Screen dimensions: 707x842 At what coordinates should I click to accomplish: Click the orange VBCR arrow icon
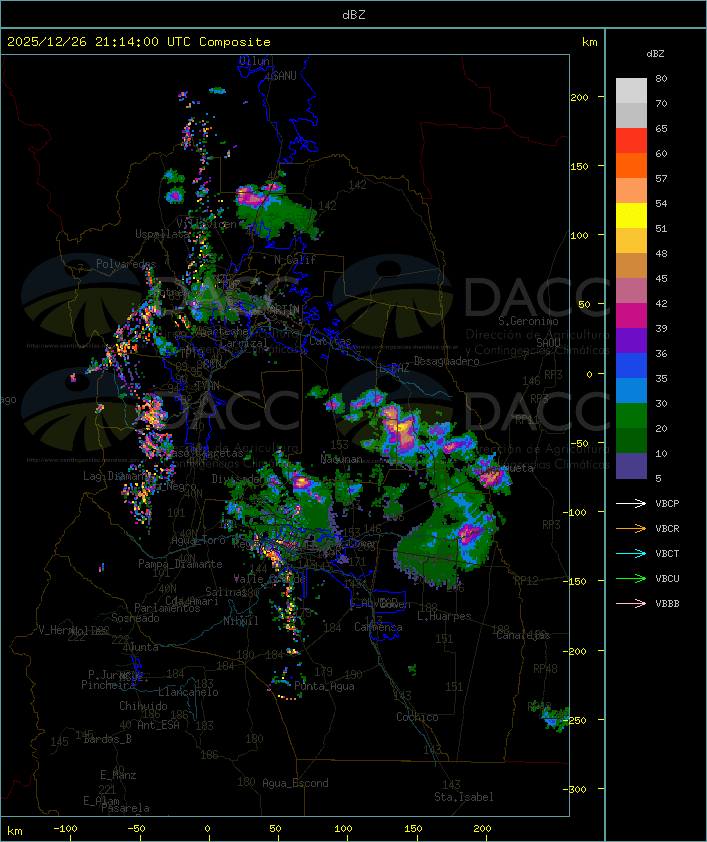tap(631, 528)
